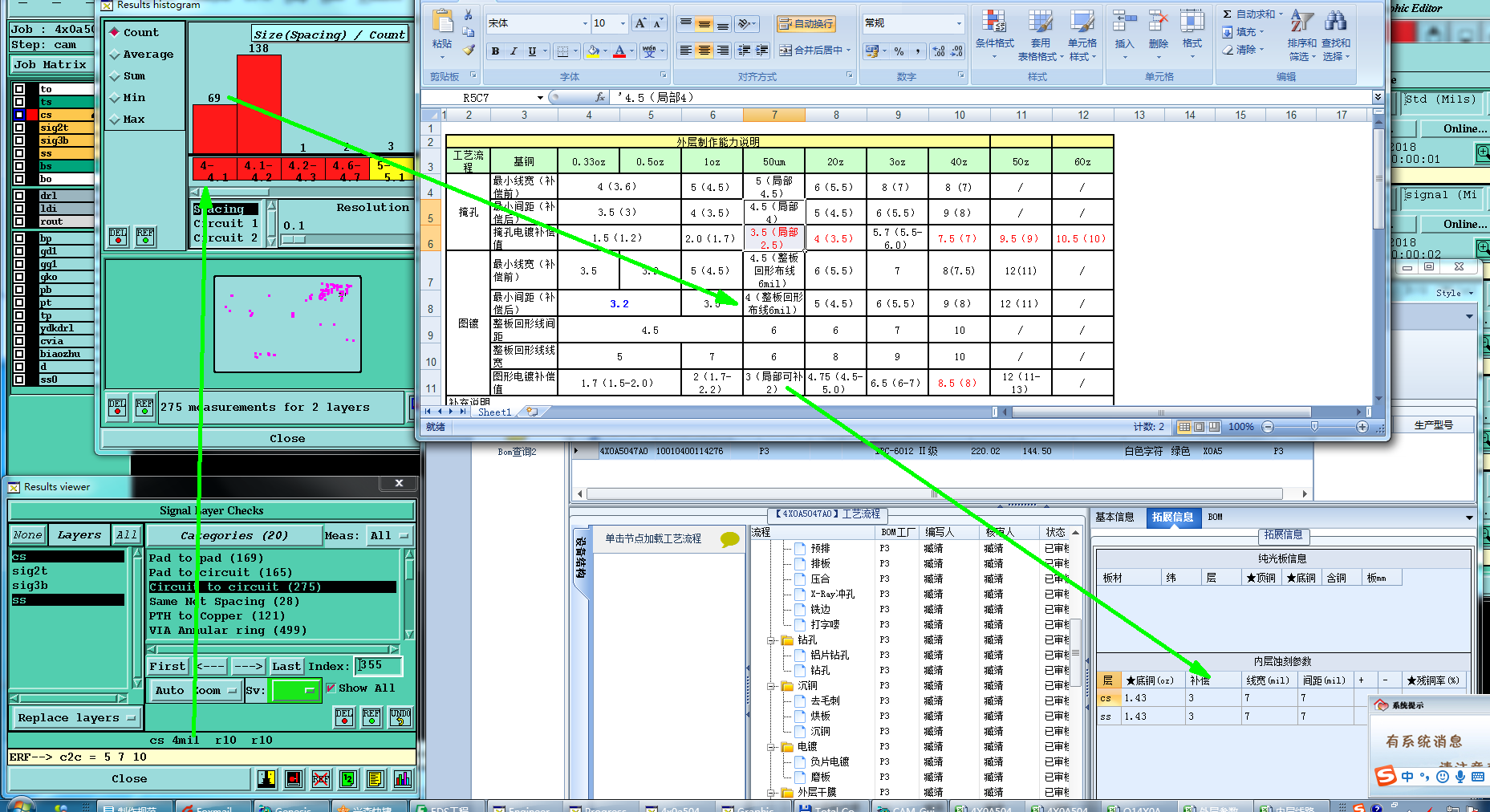Select the Min radio option
The width and height of the screenshot is (1490, 812).
116,98
